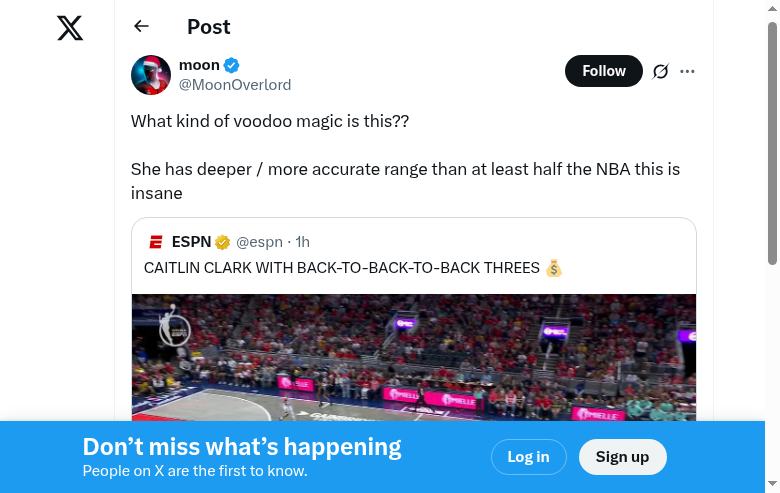Click the blue verified badge next to moon

tap(232, 66)
